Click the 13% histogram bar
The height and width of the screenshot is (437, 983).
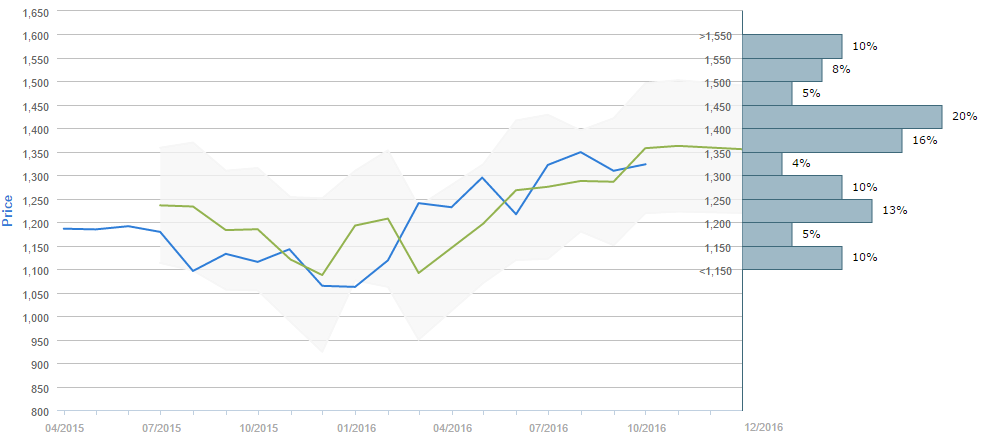coord(807,211)
